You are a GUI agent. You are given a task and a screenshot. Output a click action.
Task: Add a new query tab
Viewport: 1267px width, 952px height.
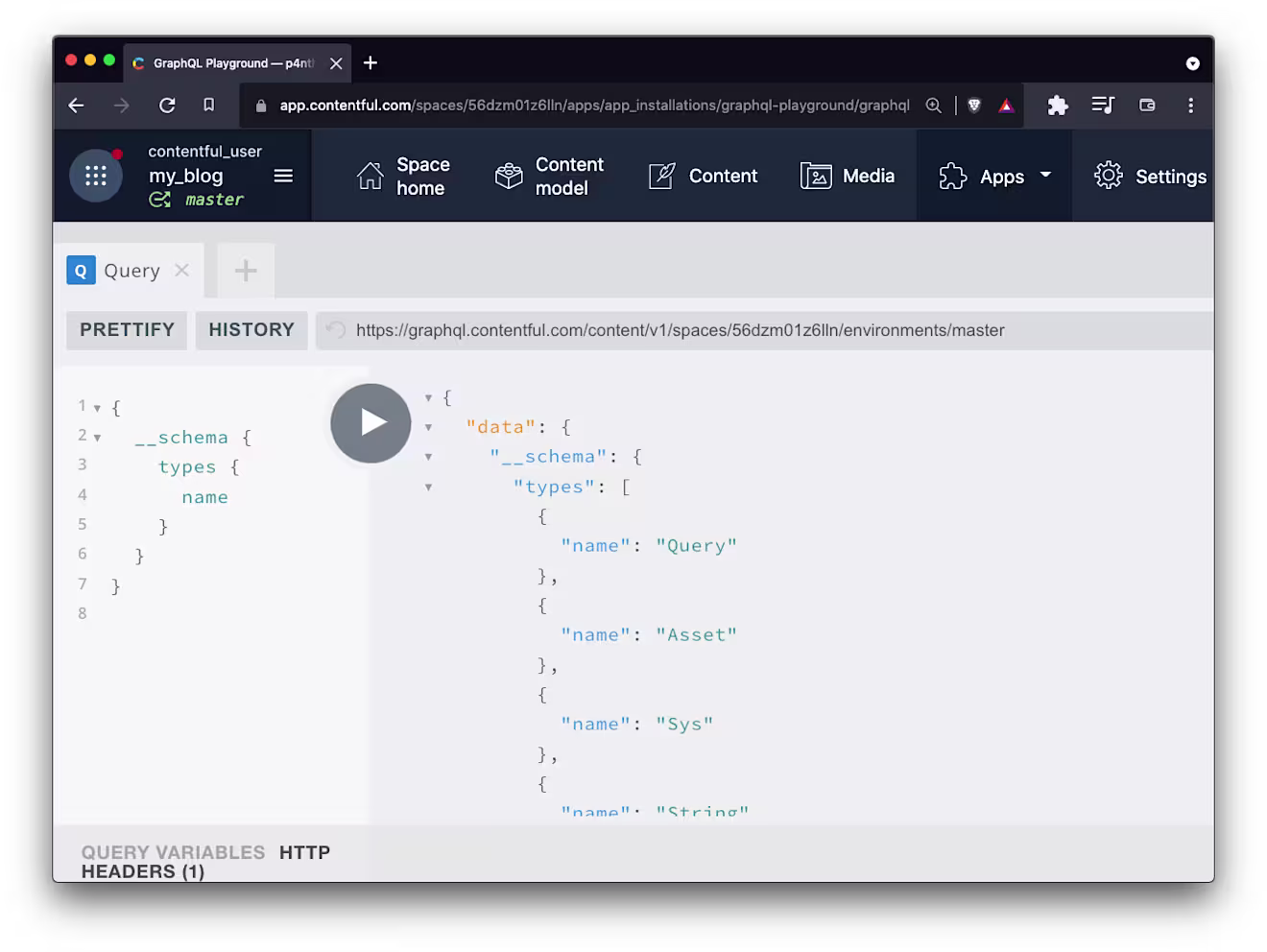pos(246,271)
